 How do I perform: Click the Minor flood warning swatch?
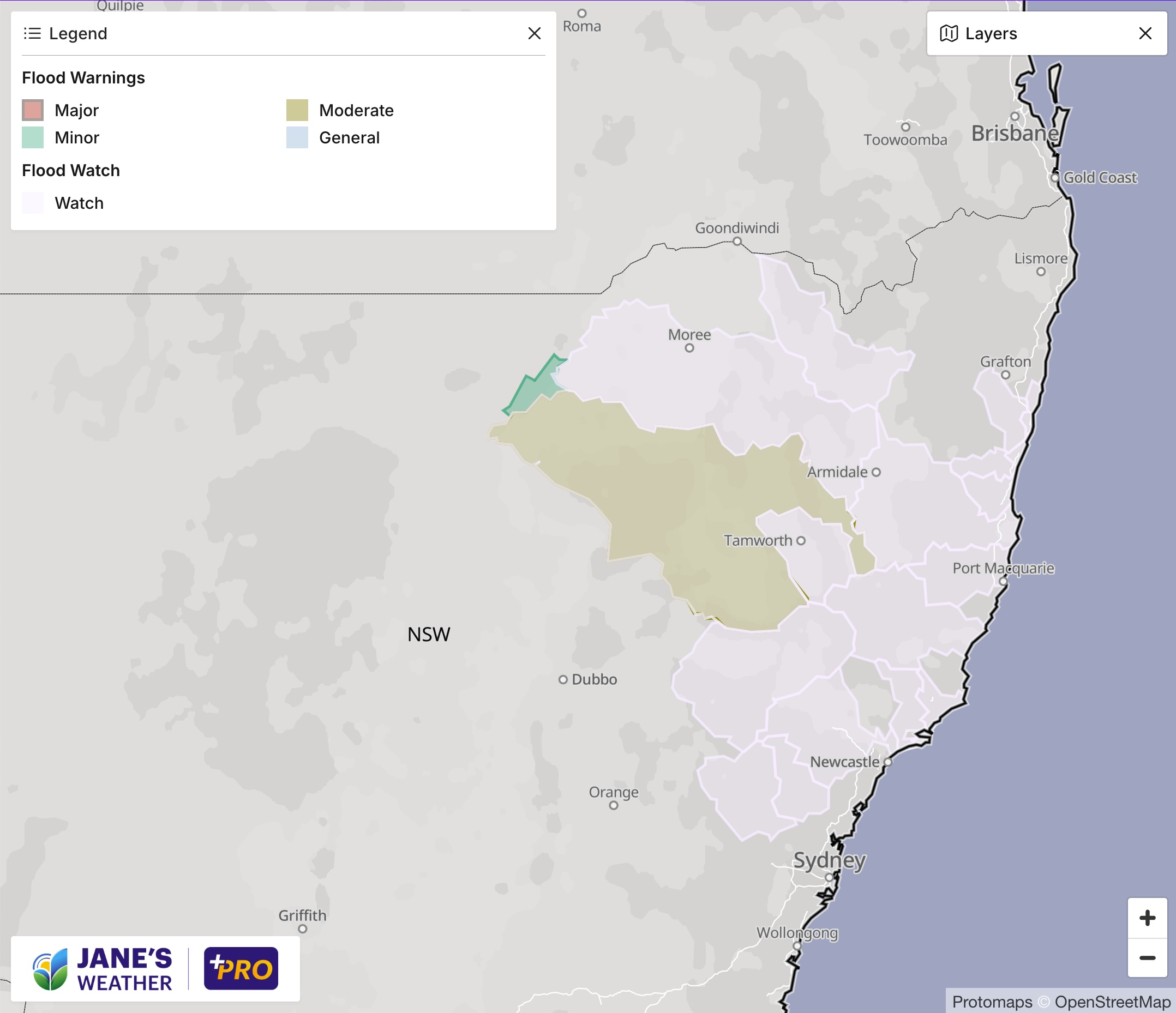33,137
